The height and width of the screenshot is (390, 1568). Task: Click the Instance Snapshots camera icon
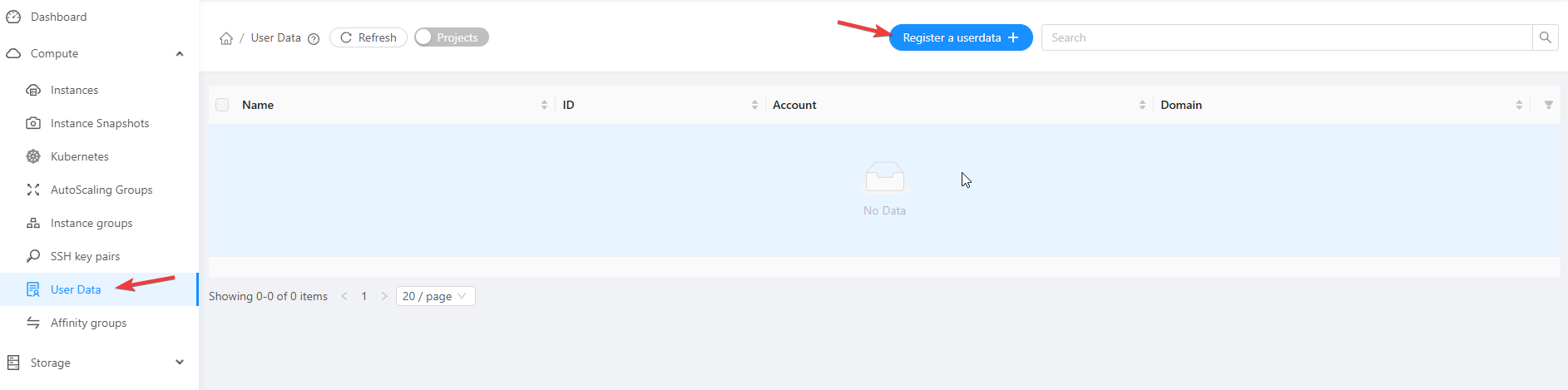[x=33, y=123]
